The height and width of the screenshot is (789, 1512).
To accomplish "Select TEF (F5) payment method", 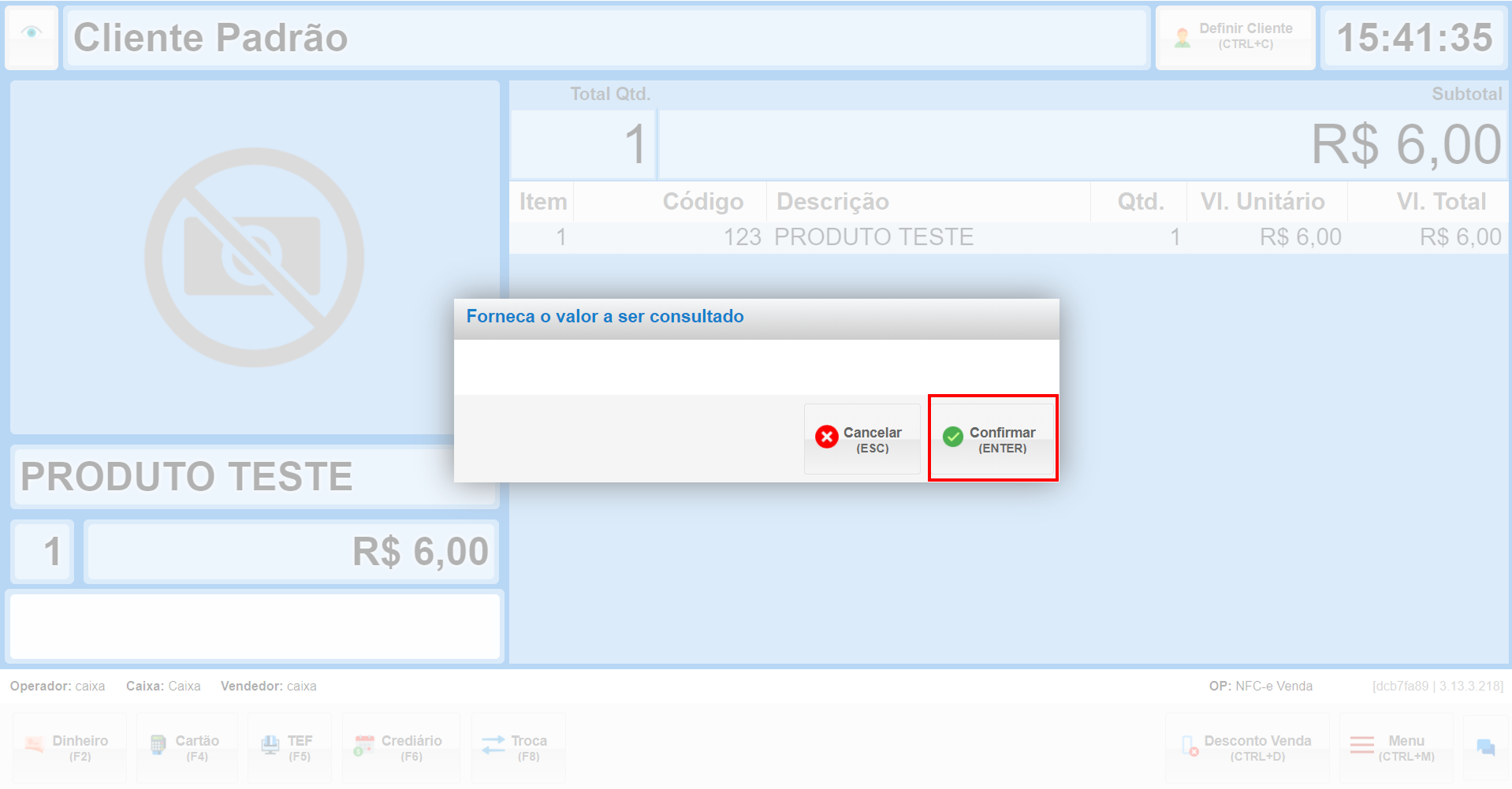I will click(289, 748).
